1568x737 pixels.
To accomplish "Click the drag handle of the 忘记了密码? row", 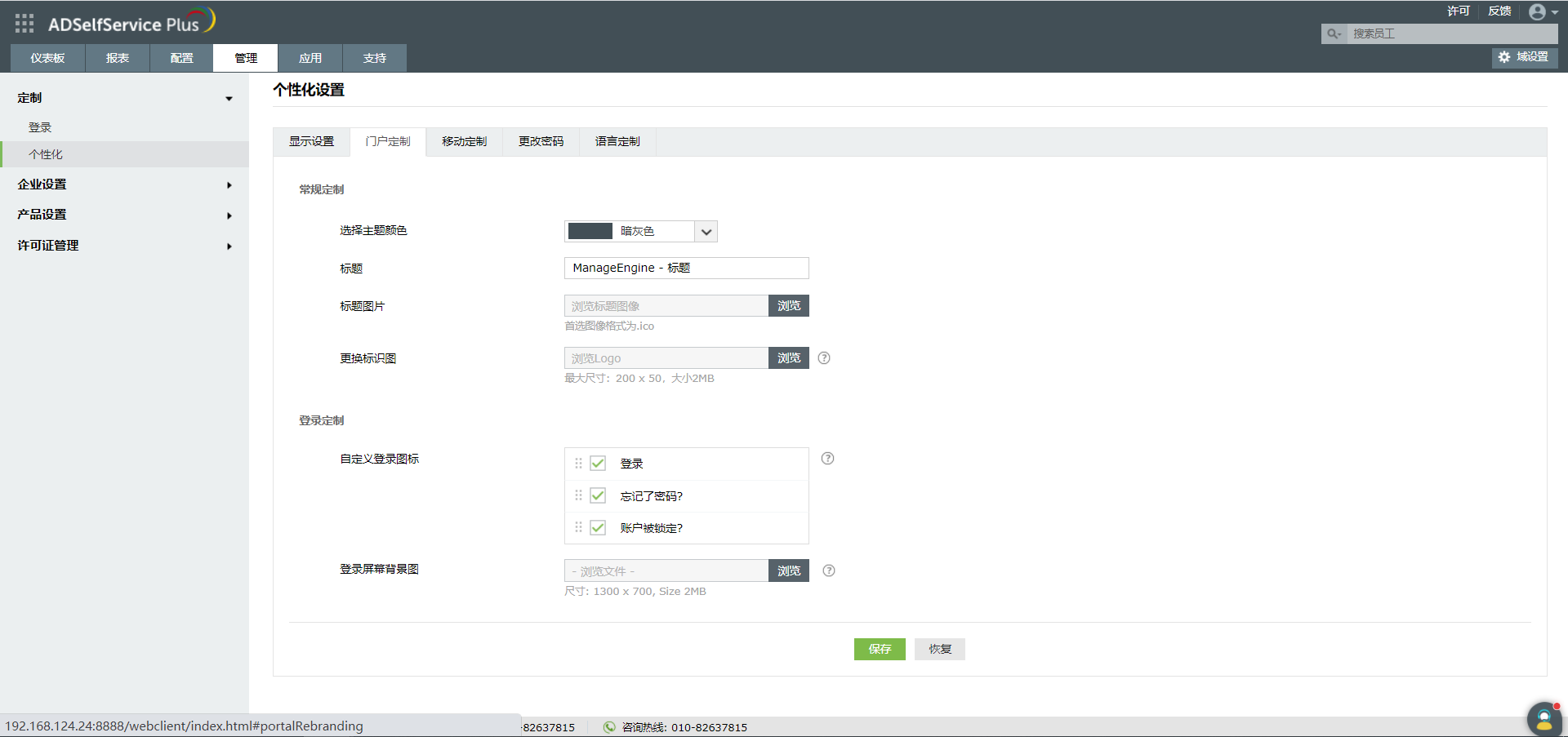I will 578,495.
